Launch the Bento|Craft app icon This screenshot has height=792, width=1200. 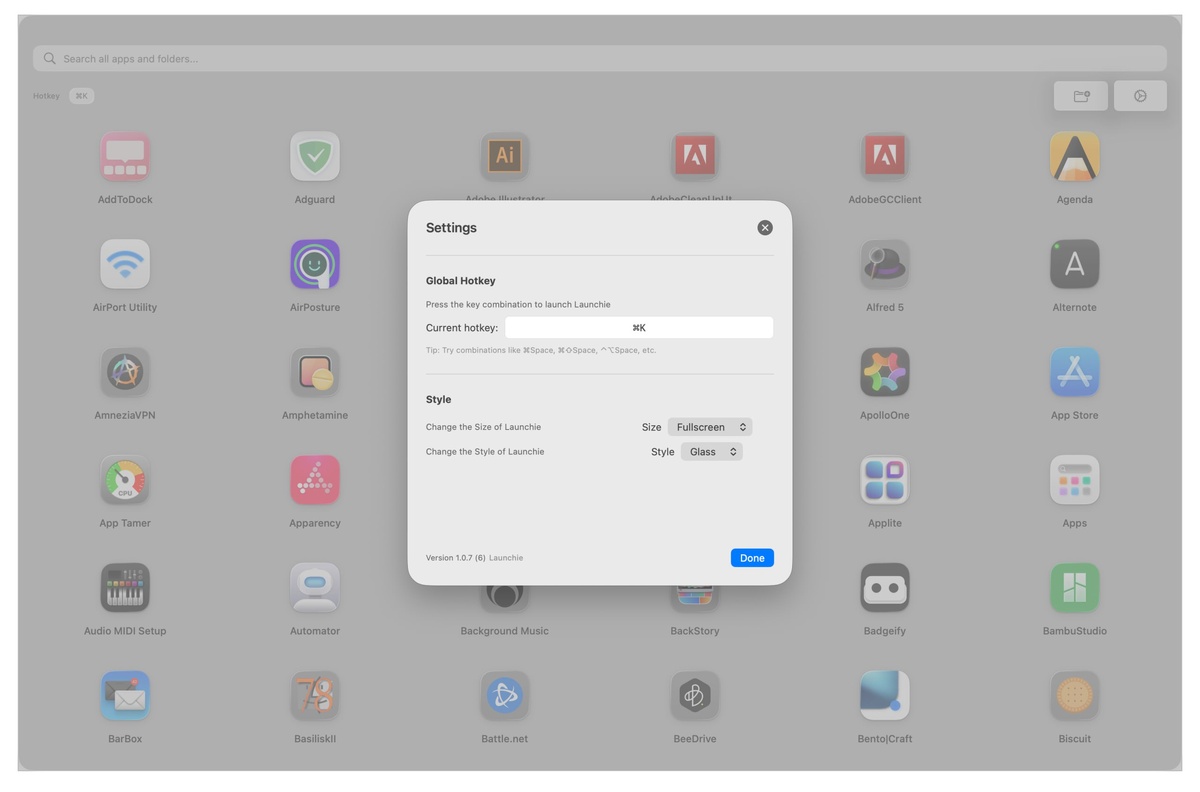coord(885,697)
